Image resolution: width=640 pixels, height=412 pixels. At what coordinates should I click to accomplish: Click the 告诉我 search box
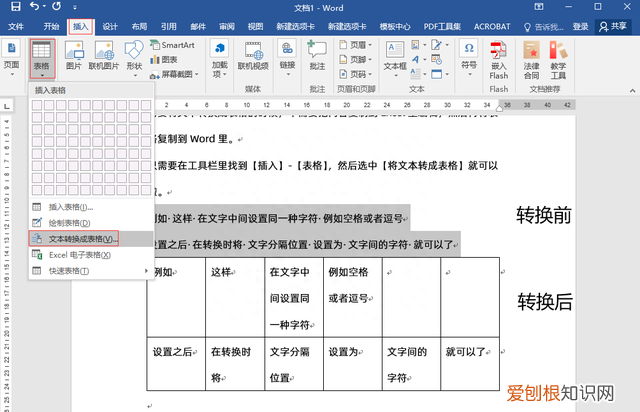point(544,27)
